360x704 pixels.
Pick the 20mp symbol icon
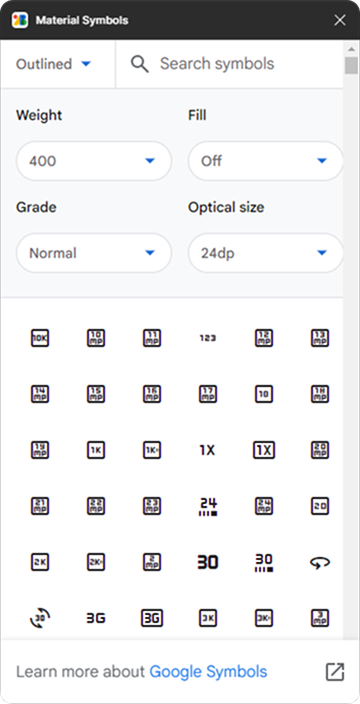[320, 450]
